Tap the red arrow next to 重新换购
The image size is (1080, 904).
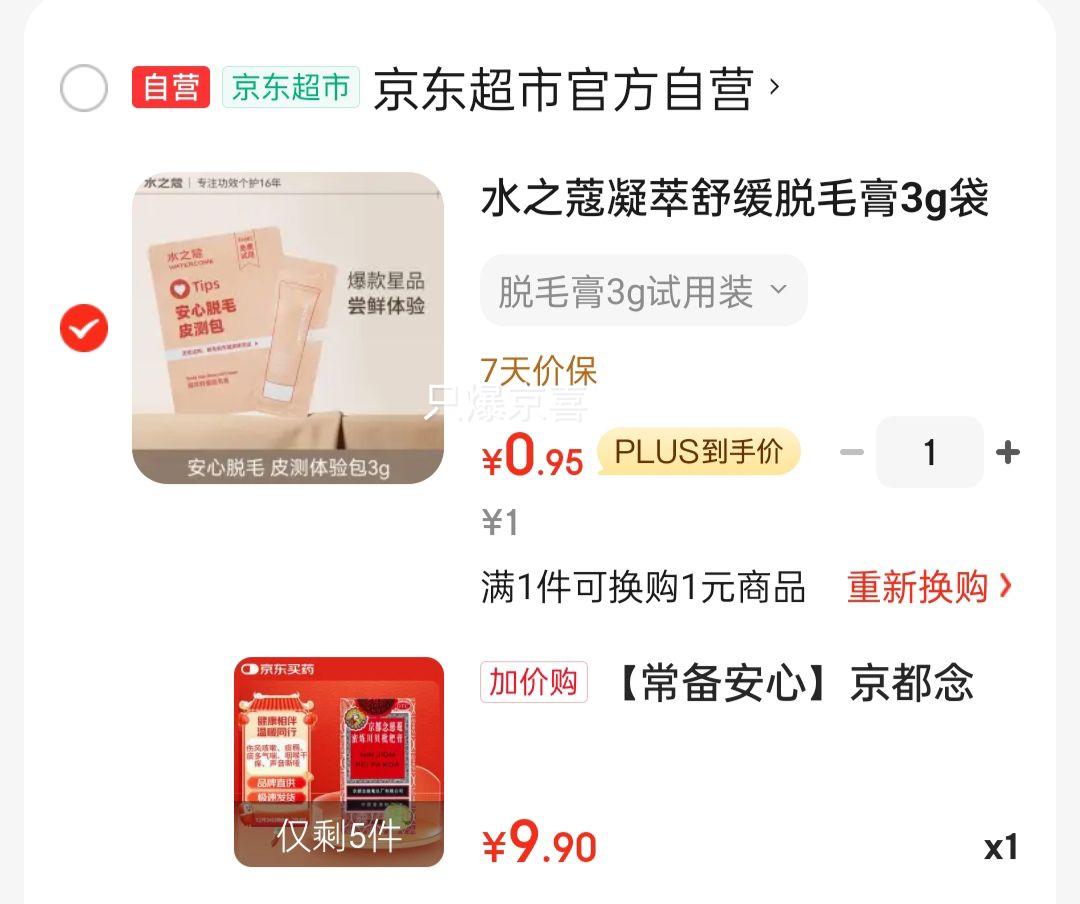pos(1006,586)
